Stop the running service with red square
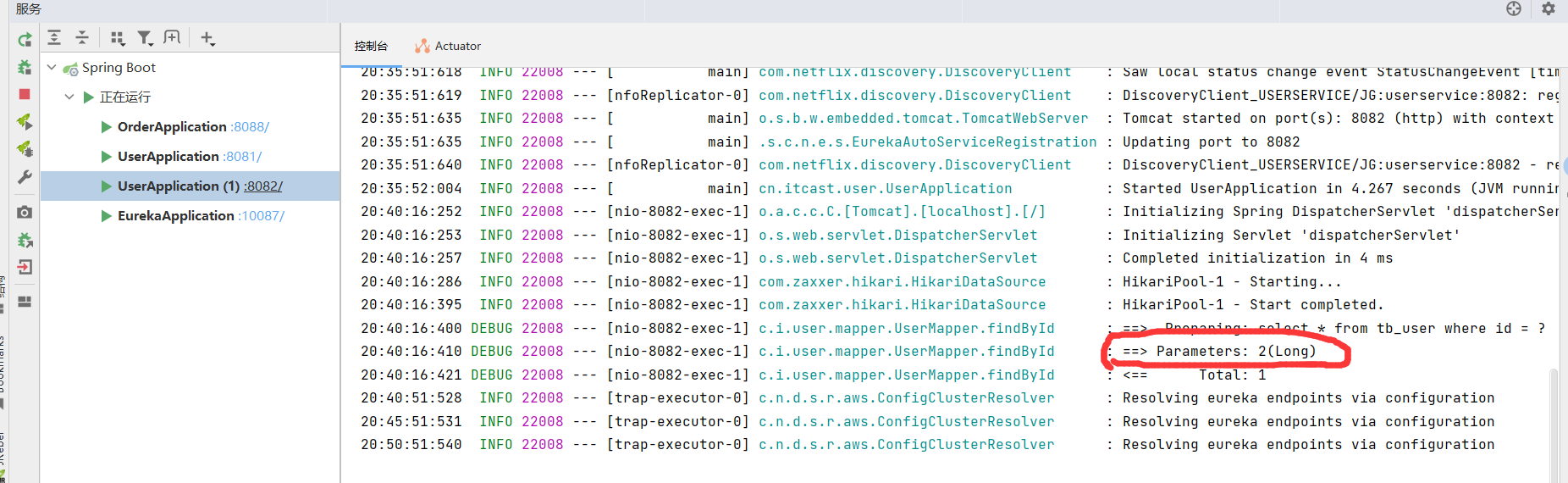This screenshot has height=483, width=1568. click(x=25, y=94)
